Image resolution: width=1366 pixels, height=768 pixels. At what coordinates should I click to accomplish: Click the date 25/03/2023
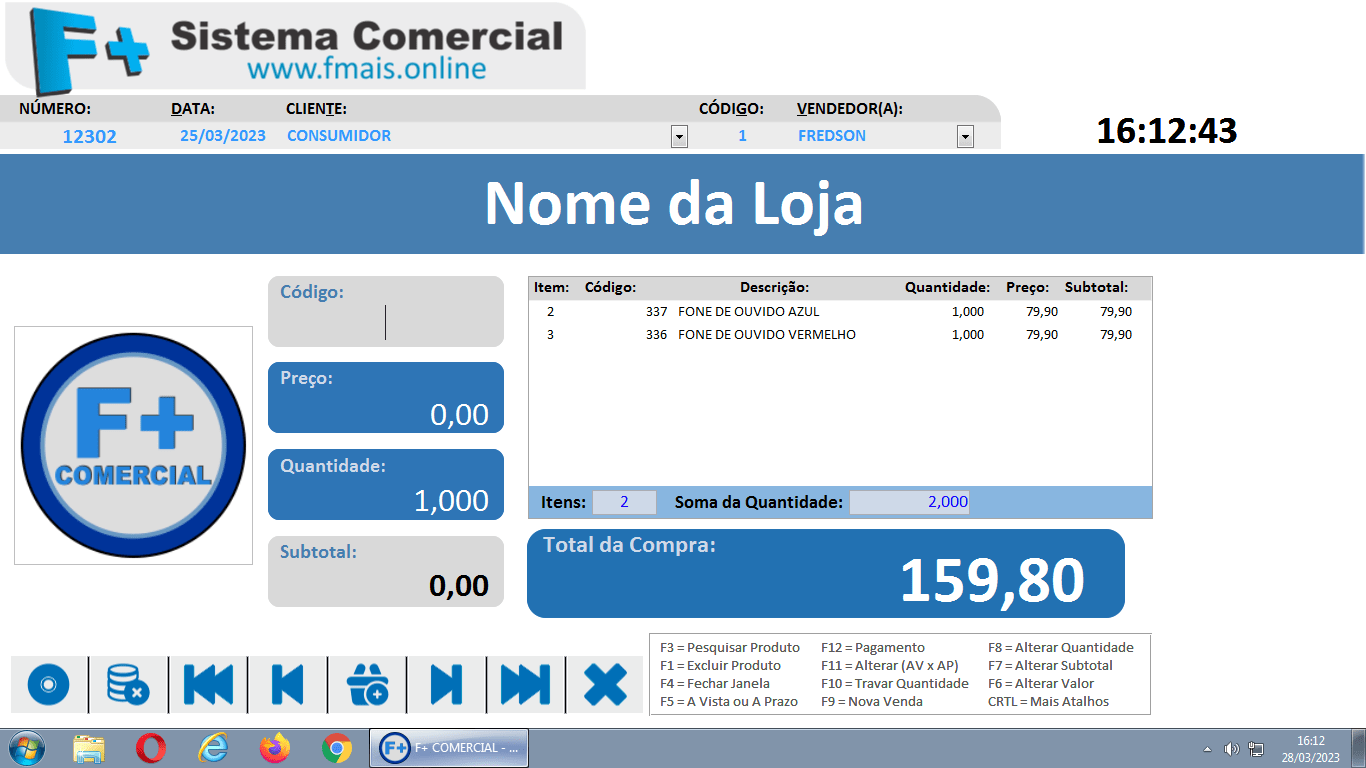223,136
